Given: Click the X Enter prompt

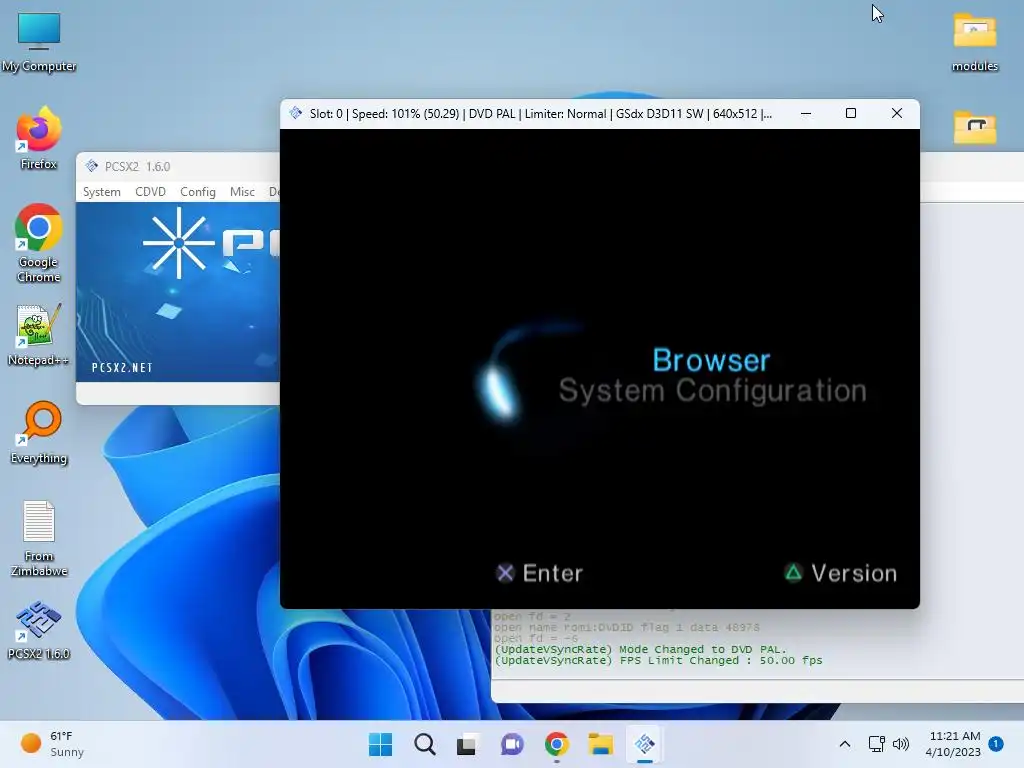Looking at the screenshot, I should [x=539, y=573].
